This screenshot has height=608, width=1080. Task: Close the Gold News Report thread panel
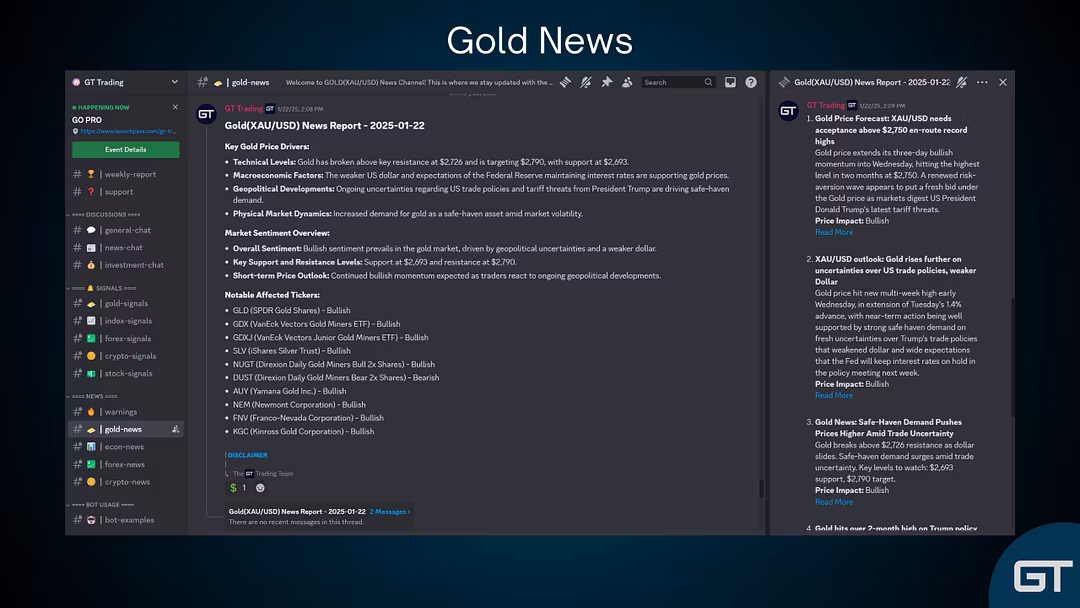pyautogui.click(x=1003, y=82)
